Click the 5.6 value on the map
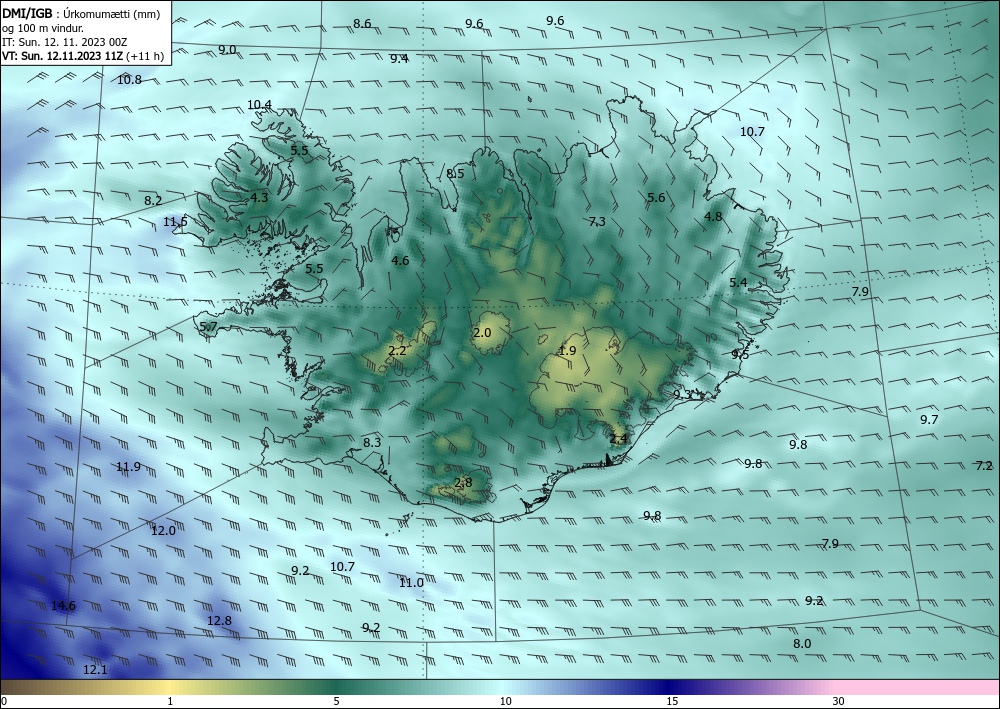Image resolution: width=1000 pixels, height=709 pixels. [656, 198]
